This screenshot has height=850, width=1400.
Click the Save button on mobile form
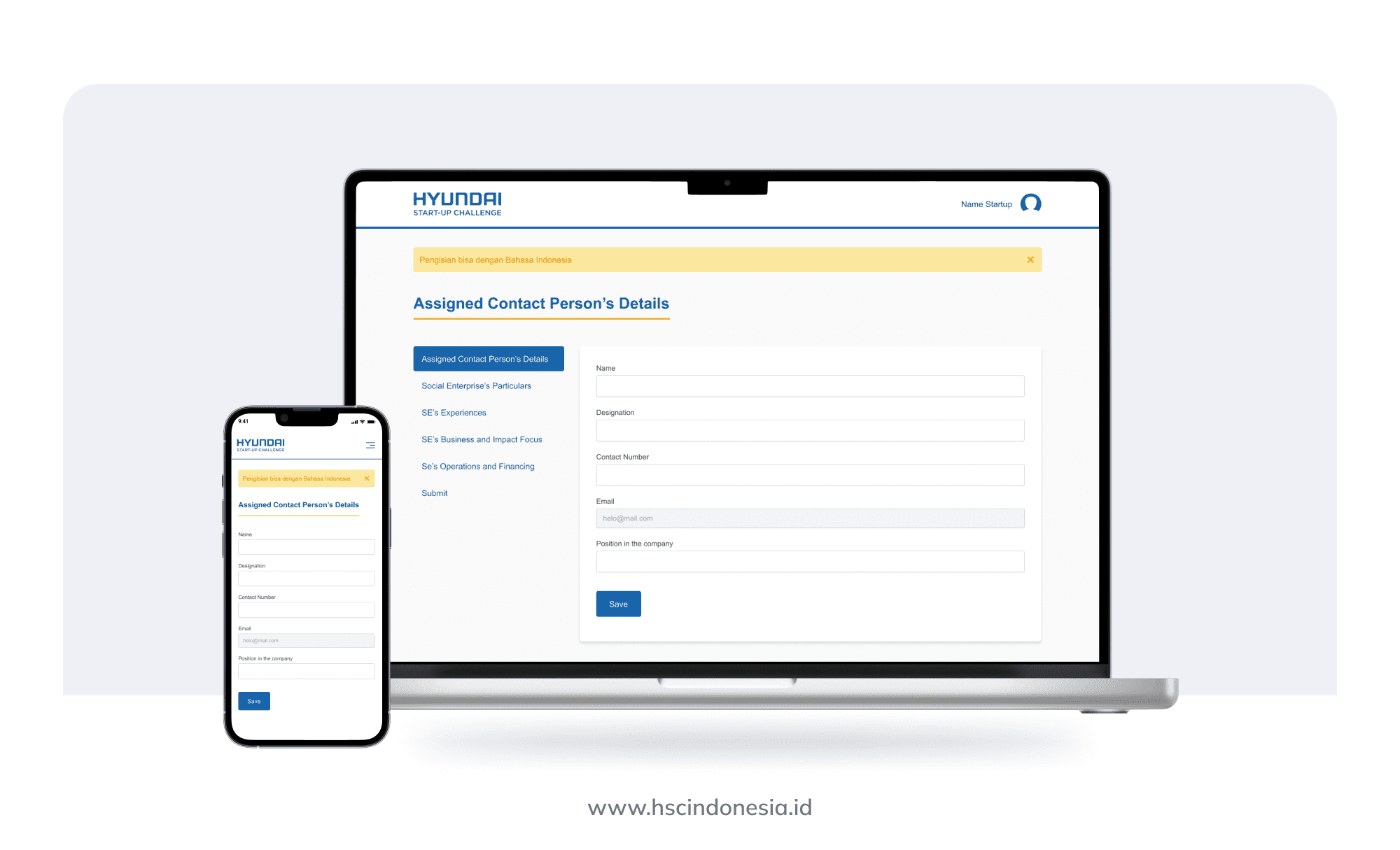[x=254, y=700]
